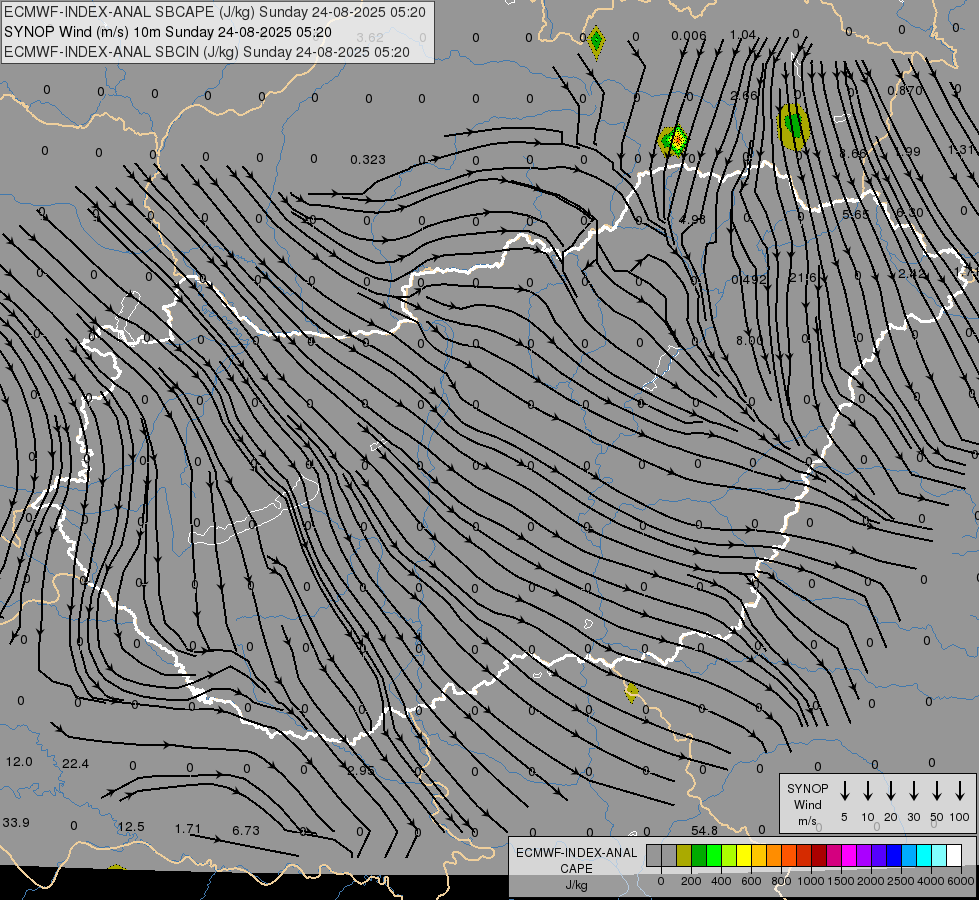
Task: Click the 4000 tick label on CAPE scale
Action: pos(931,881)
